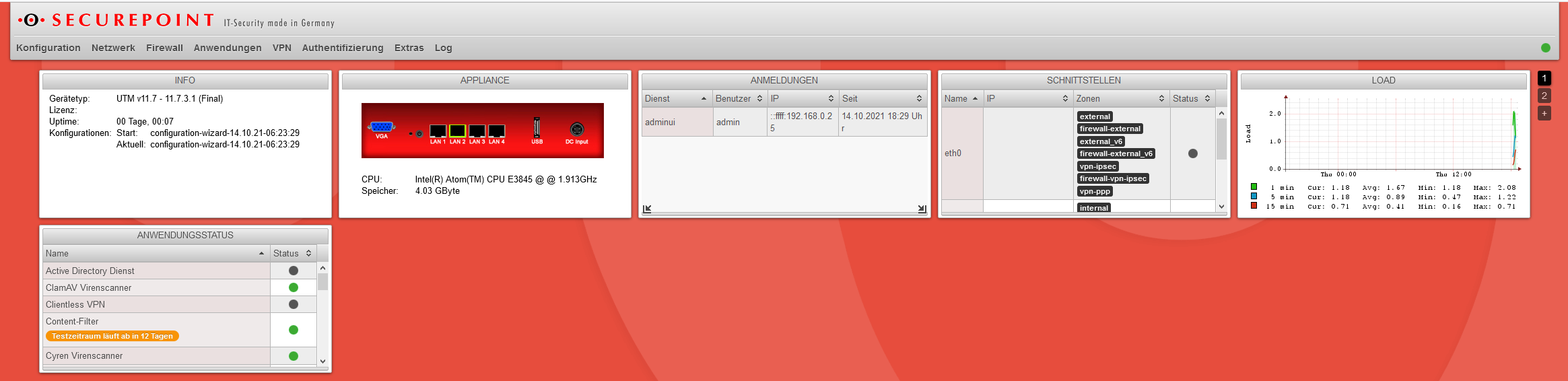Image resolution: width=1568 pixels, height=381 pixels.
Task: Click the Clientless VPN status dot
Action: point(294,304)
